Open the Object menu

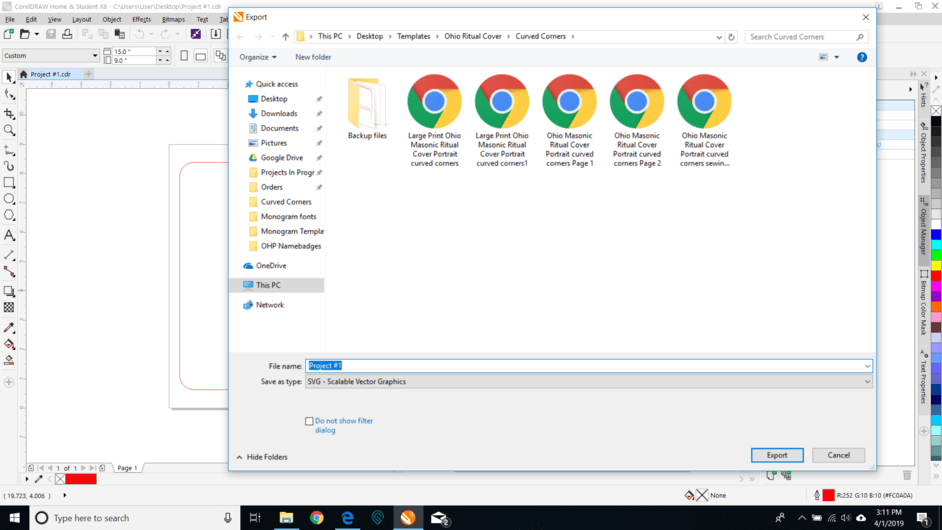112,19
